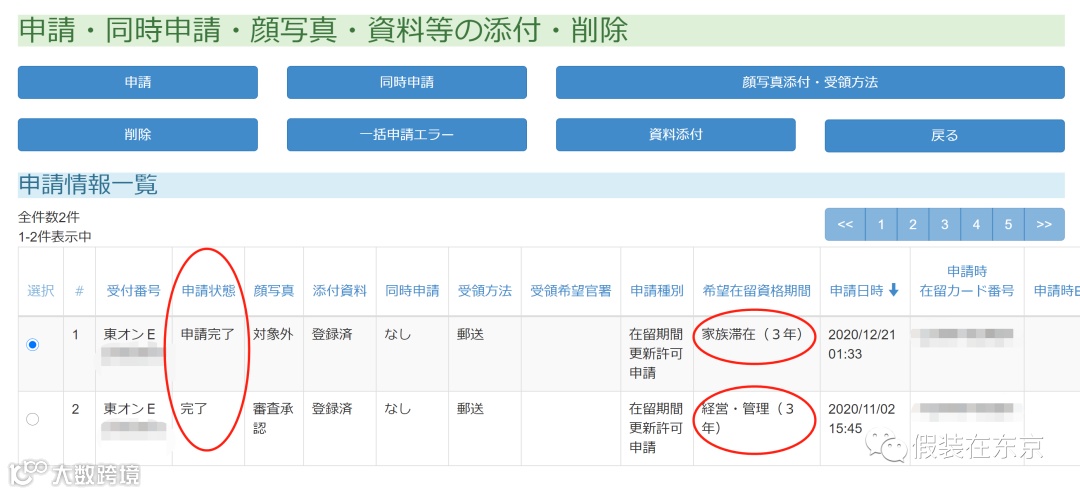Select the radio button for row 2
Viewport: 1080px width, 494px height.
tap(32, 419)
